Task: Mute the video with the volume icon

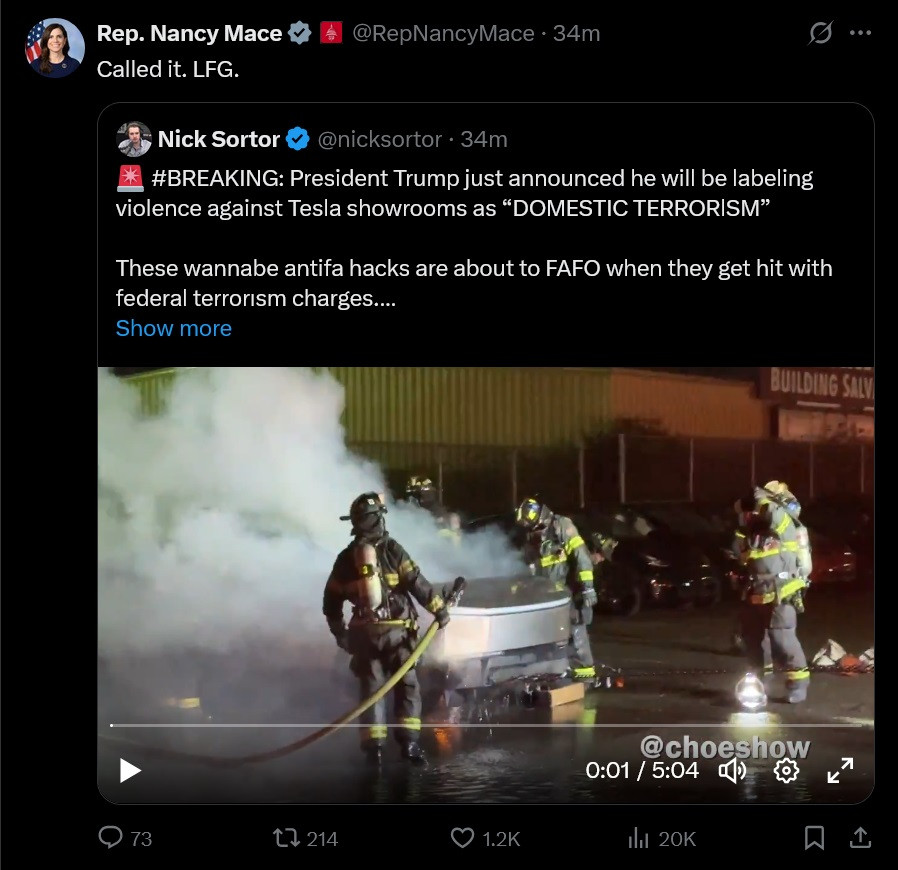Action: tap(733, 770)
